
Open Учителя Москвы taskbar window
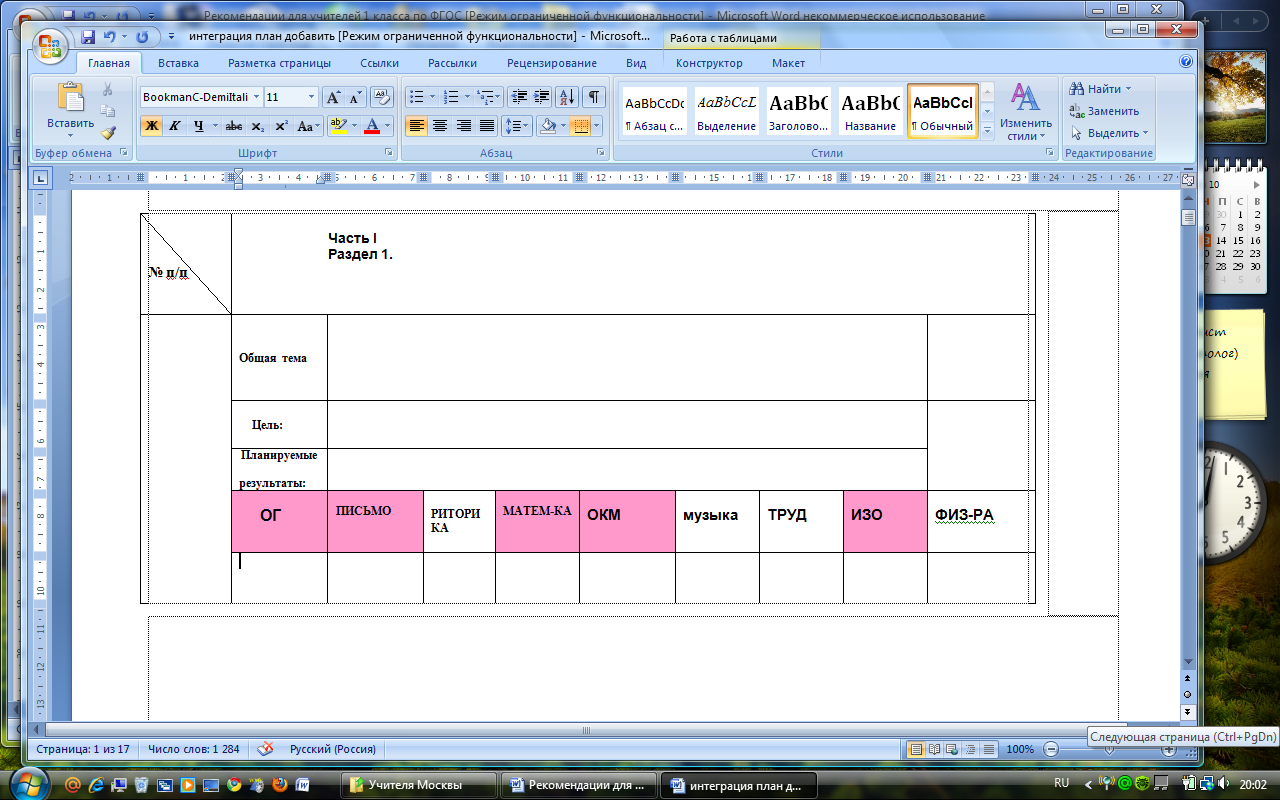418,785
